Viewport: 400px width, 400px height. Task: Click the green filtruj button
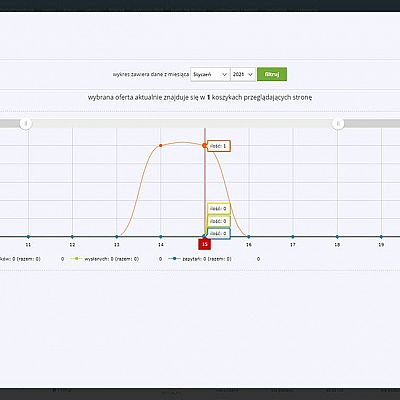point(272,74)
